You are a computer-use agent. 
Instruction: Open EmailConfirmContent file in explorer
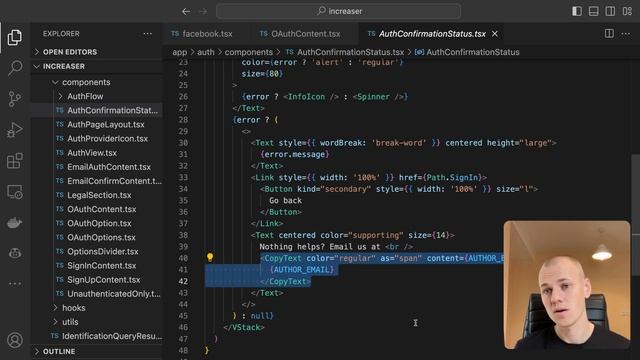pyautogui.click(x=97, y=181)
